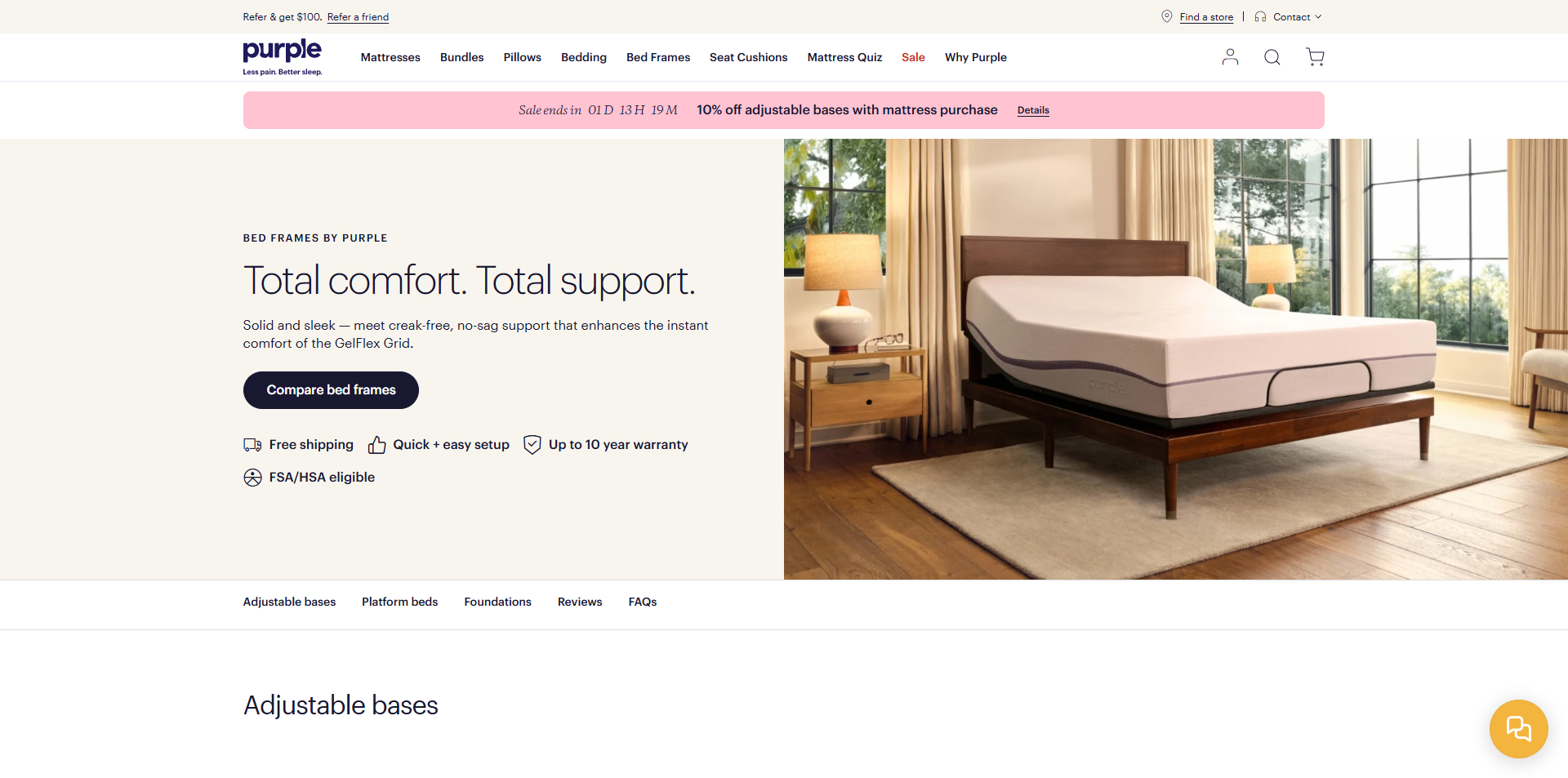Image resolution: width=1568 pixels, height=778 pixels.
Task: Open the account profile icon
Action: [1230, 57]
